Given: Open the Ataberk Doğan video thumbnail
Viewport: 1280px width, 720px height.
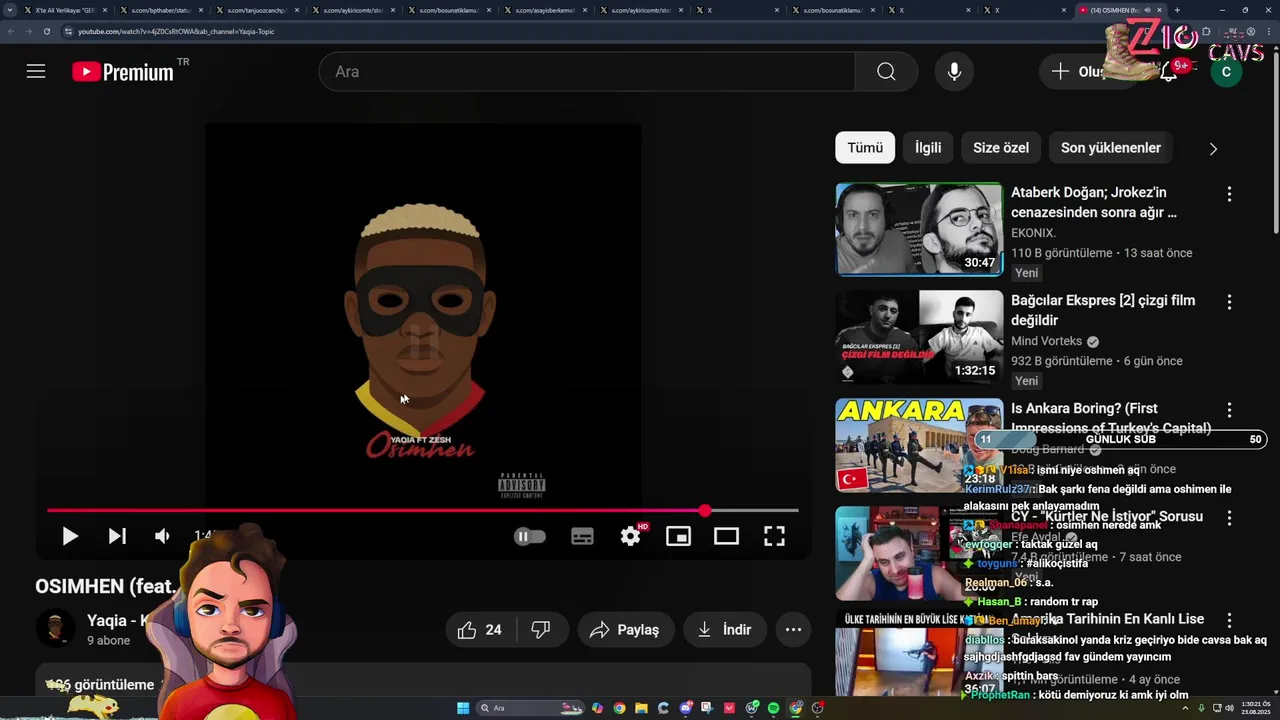Looking at the screenshot, I should click(x=919, y=229).
